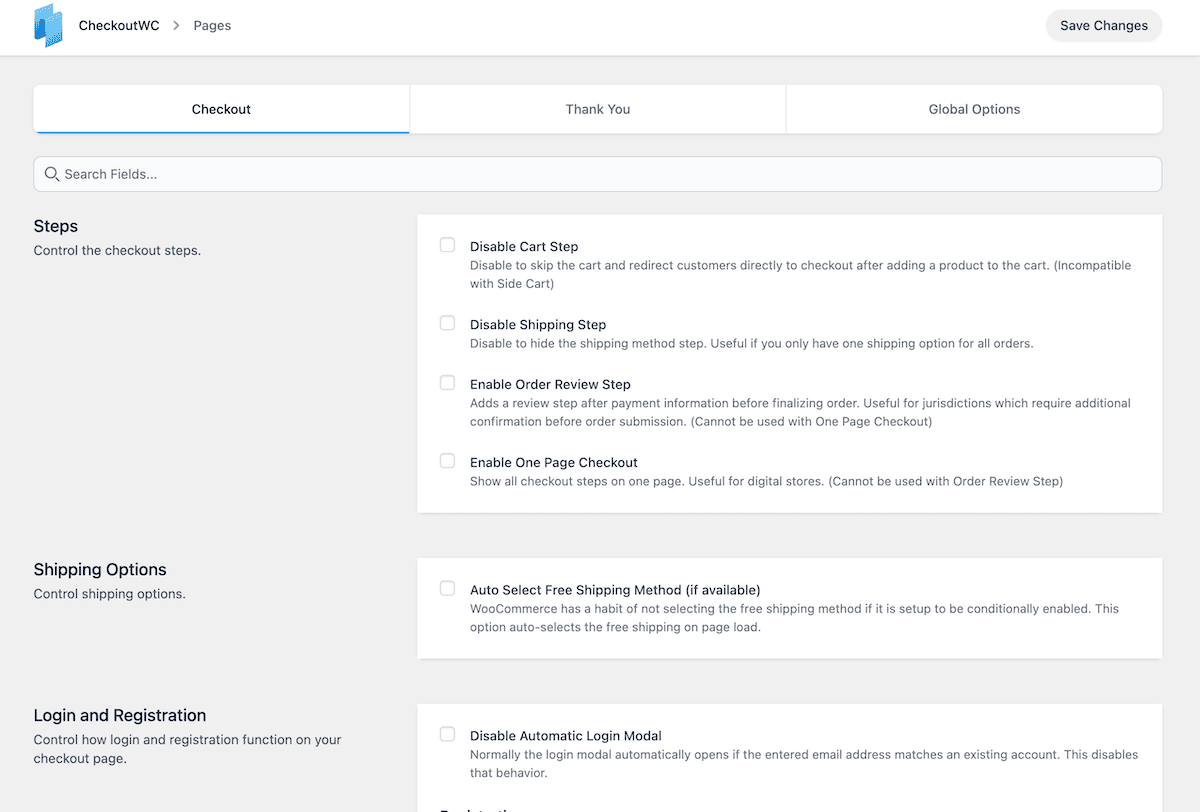The height and width of the screenshot is (812, 1200).
Task: Focus the Search Fields input box
Action: (x=600, y=174)
